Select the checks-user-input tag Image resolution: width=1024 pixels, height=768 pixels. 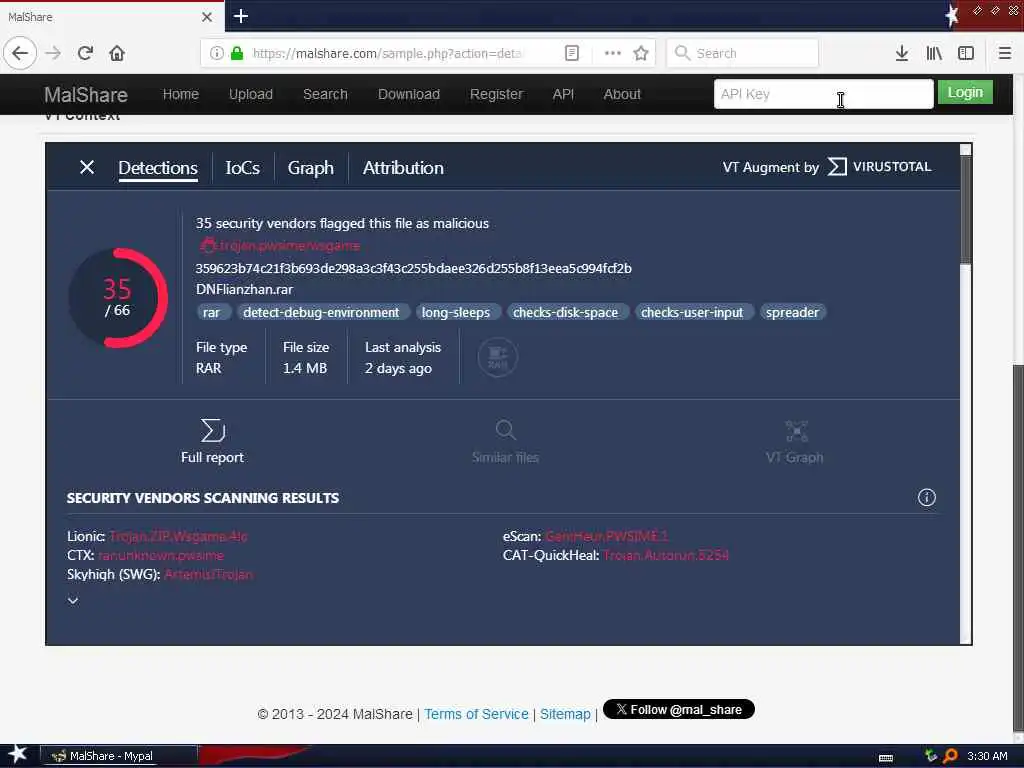point(692,312)
